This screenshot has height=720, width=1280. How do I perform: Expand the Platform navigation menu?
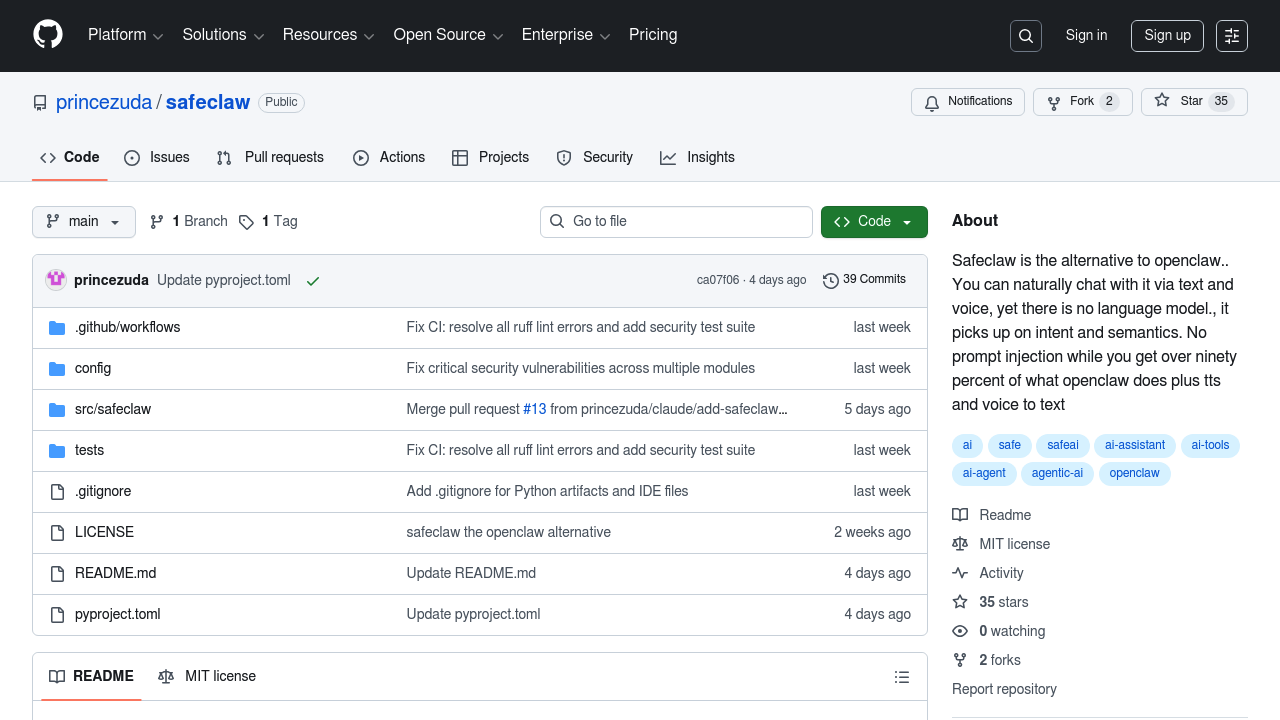coord(125,35)
